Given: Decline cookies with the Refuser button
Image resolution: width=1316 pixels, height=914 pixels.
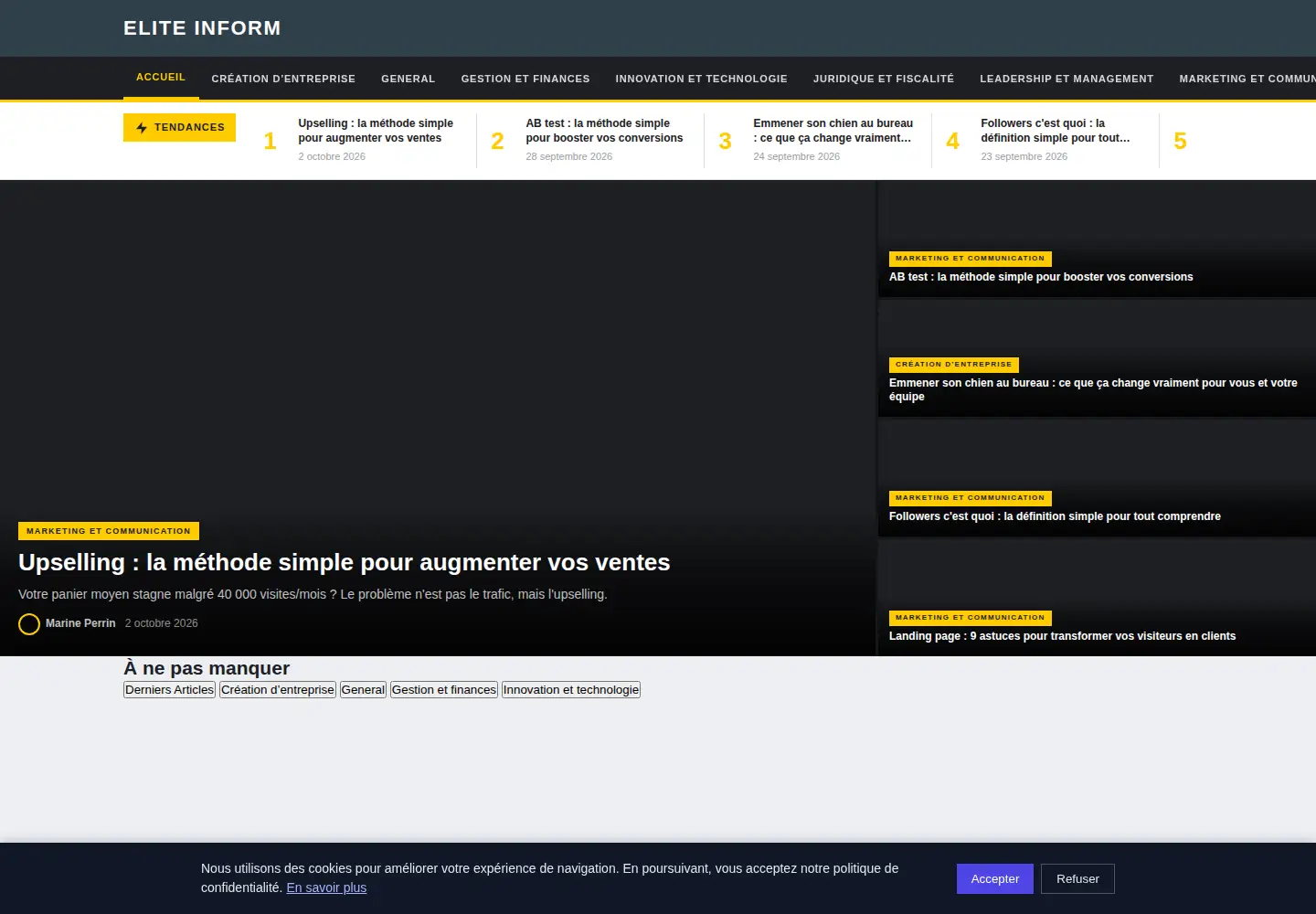Looking at the screenshot, I should pos(1077,879).
